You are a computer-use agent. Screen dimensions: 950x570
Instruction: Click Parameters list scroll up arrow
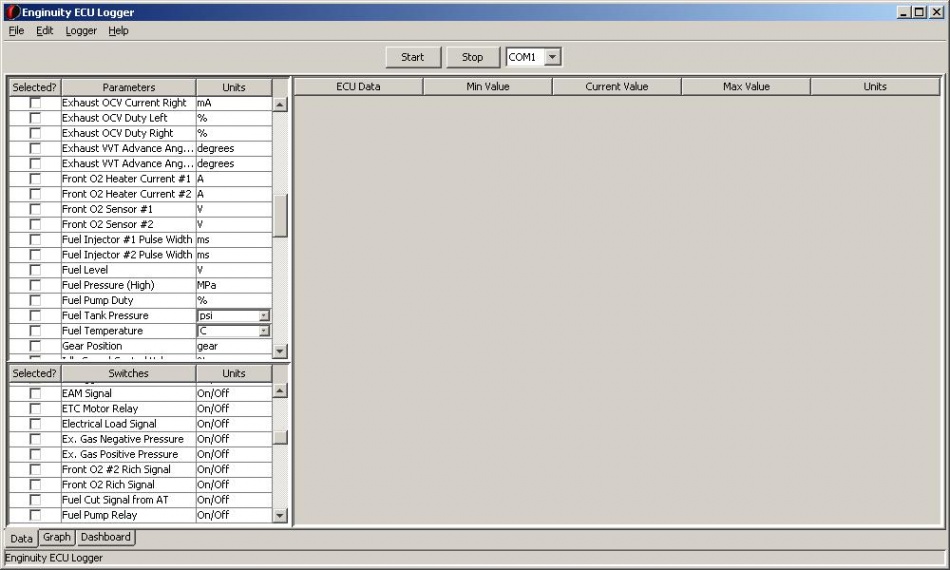coord(280,104)
